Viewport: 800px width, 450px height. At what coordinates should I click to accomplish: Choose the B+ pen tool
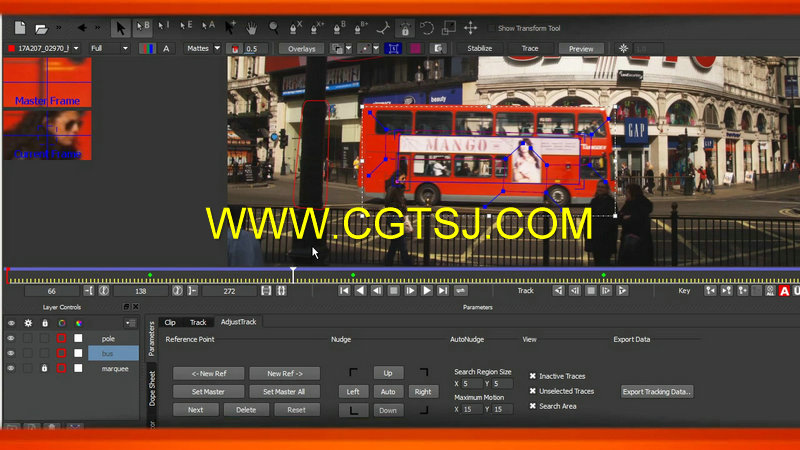coord(360,28)
